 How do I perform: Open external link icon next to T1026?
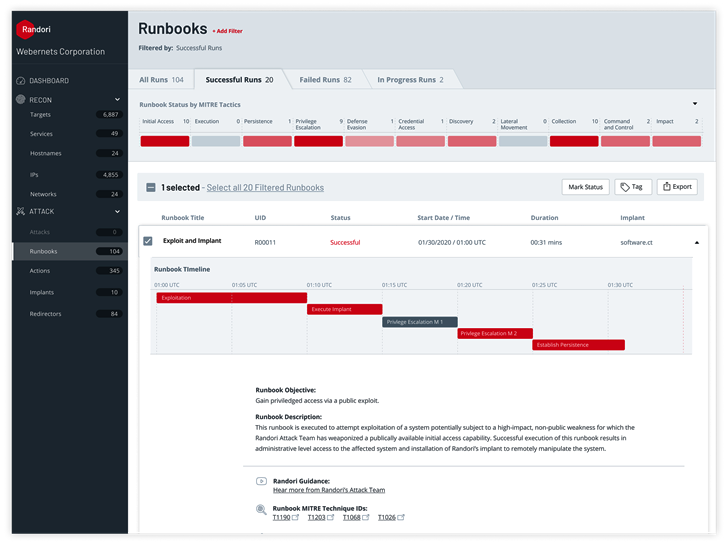[x=401, y=517]
